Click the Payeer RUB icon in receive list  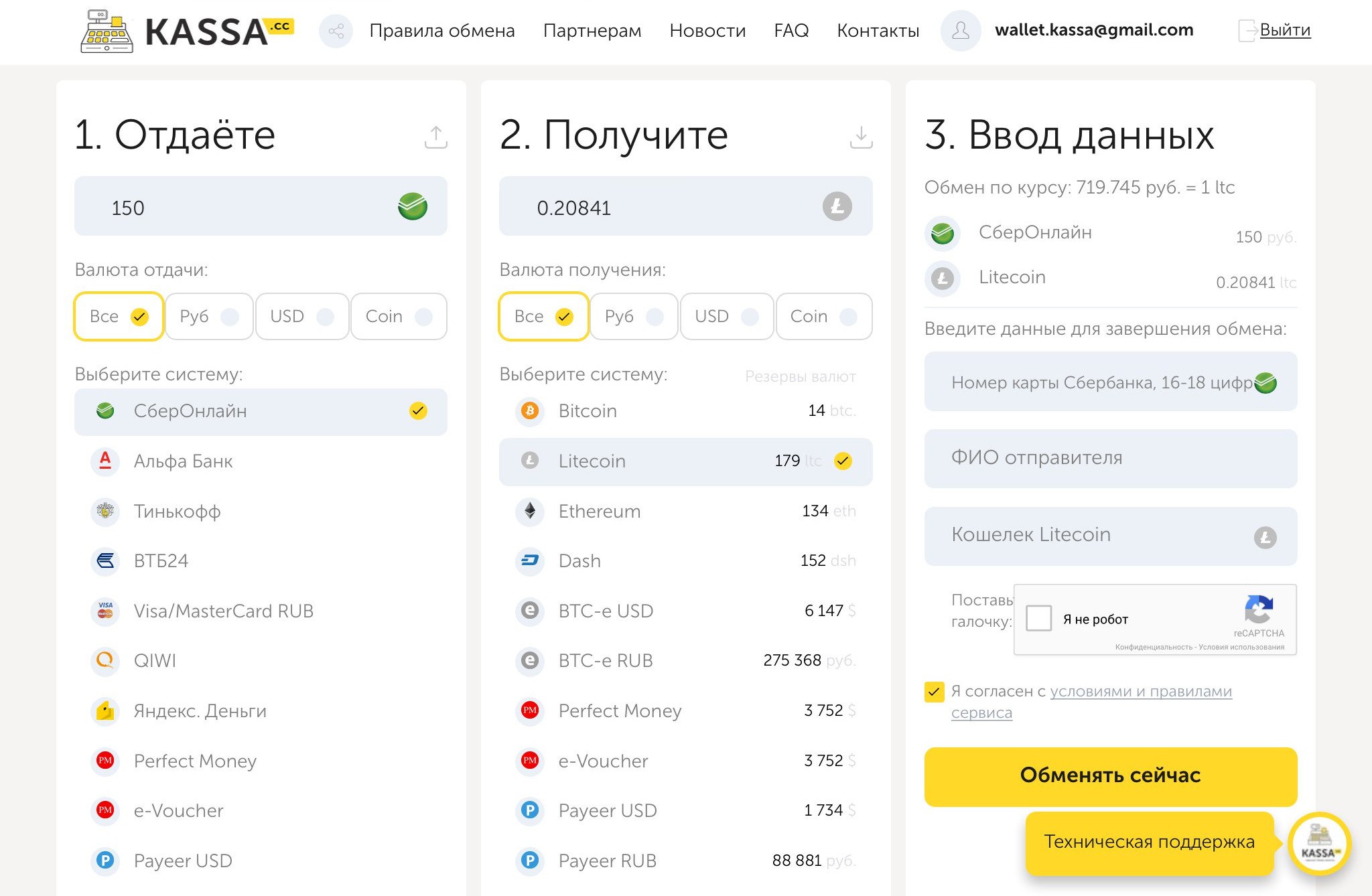[530, 860]
